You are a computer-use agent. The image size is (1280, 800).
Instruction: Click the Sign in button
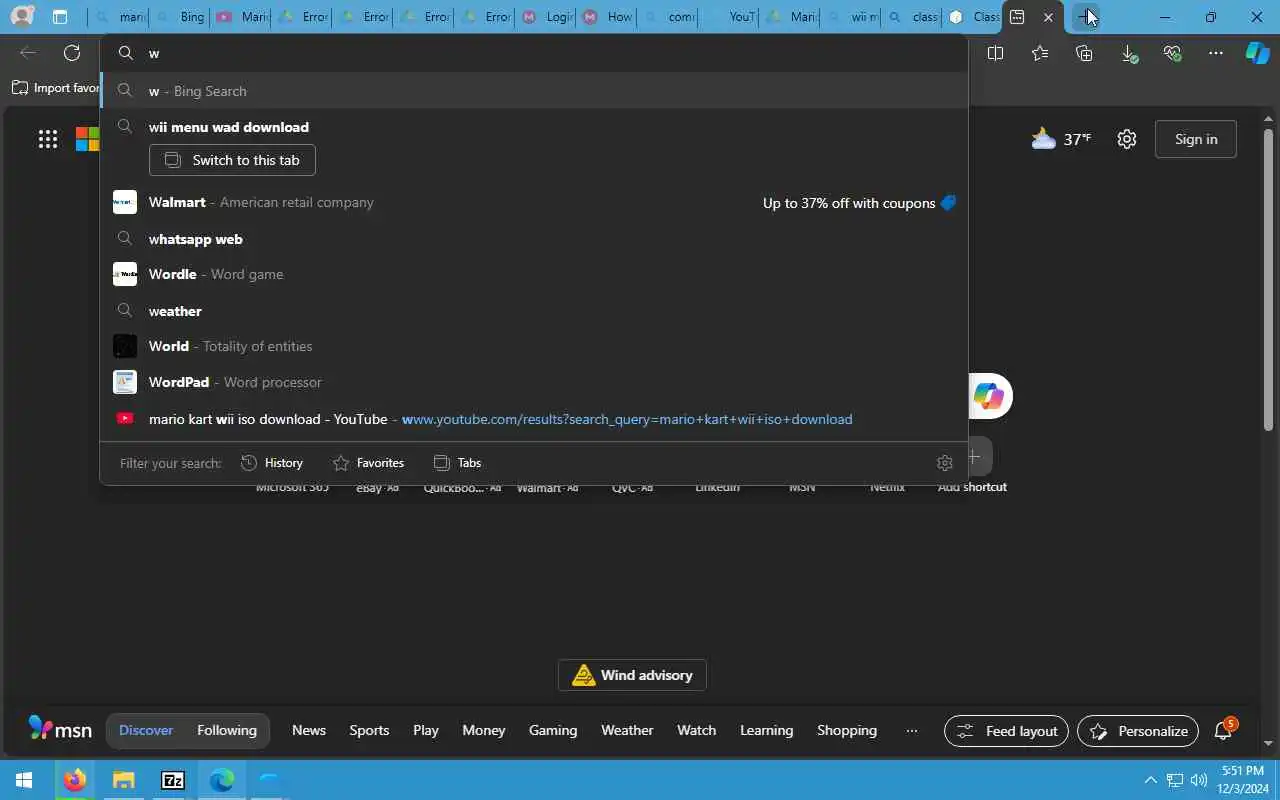click(x=1196, y=139)
